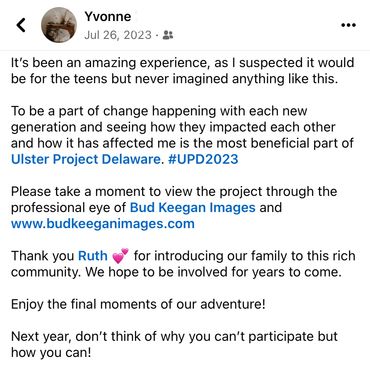Open tagged profile Ruth
This screenshot has width=370, height=365.
pyautogui.click(x=93, y=256)
